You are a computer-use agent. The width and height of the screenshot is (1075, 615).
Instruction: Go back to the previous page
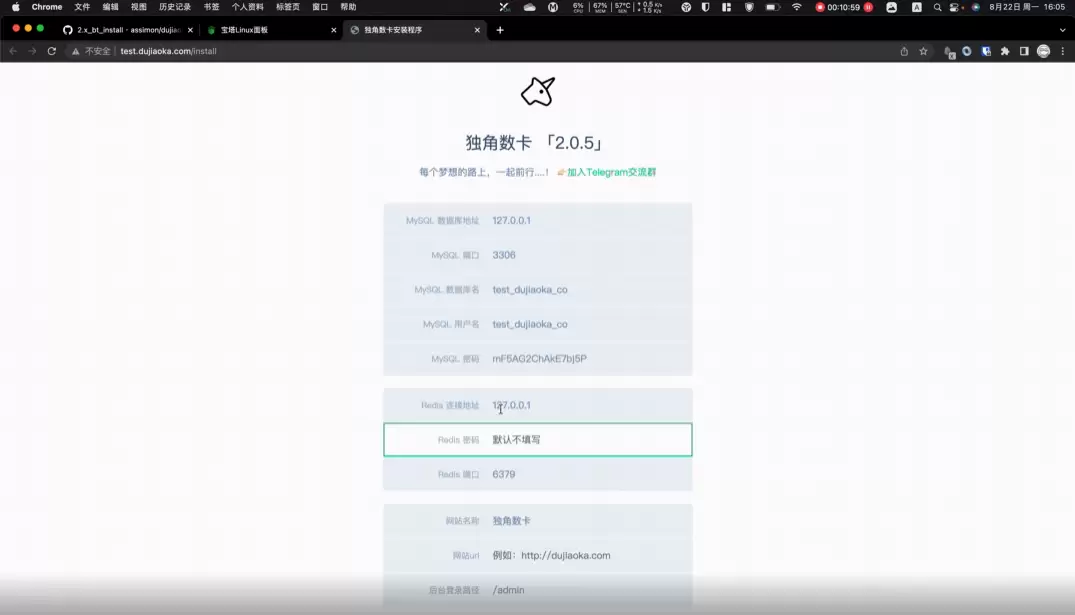tap(13, 51)
